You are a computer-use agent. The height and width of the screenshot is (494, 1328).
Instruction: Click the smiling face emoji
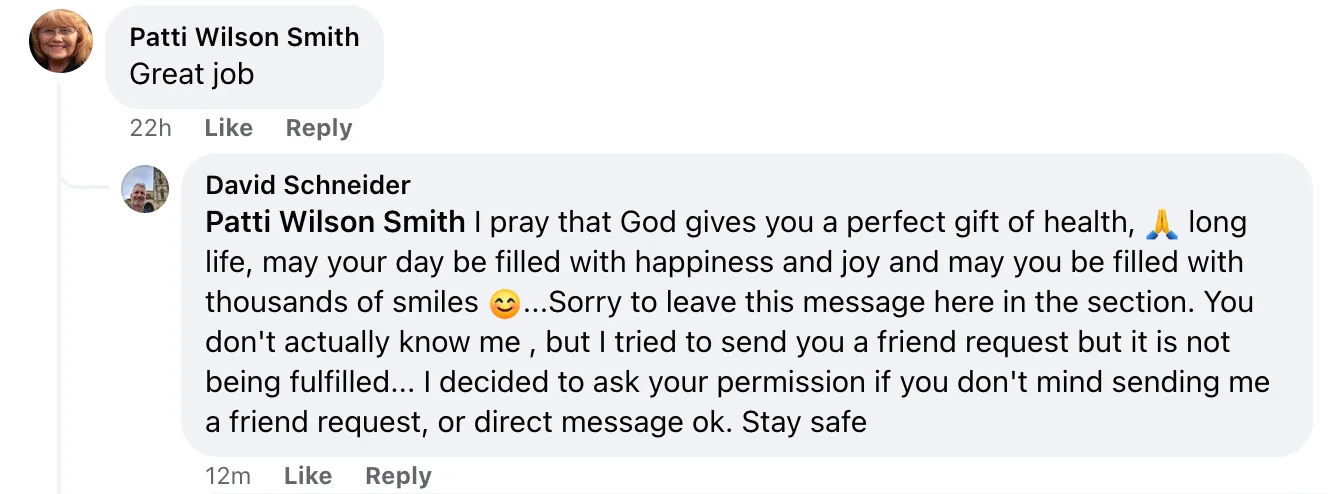click(506, 302)
